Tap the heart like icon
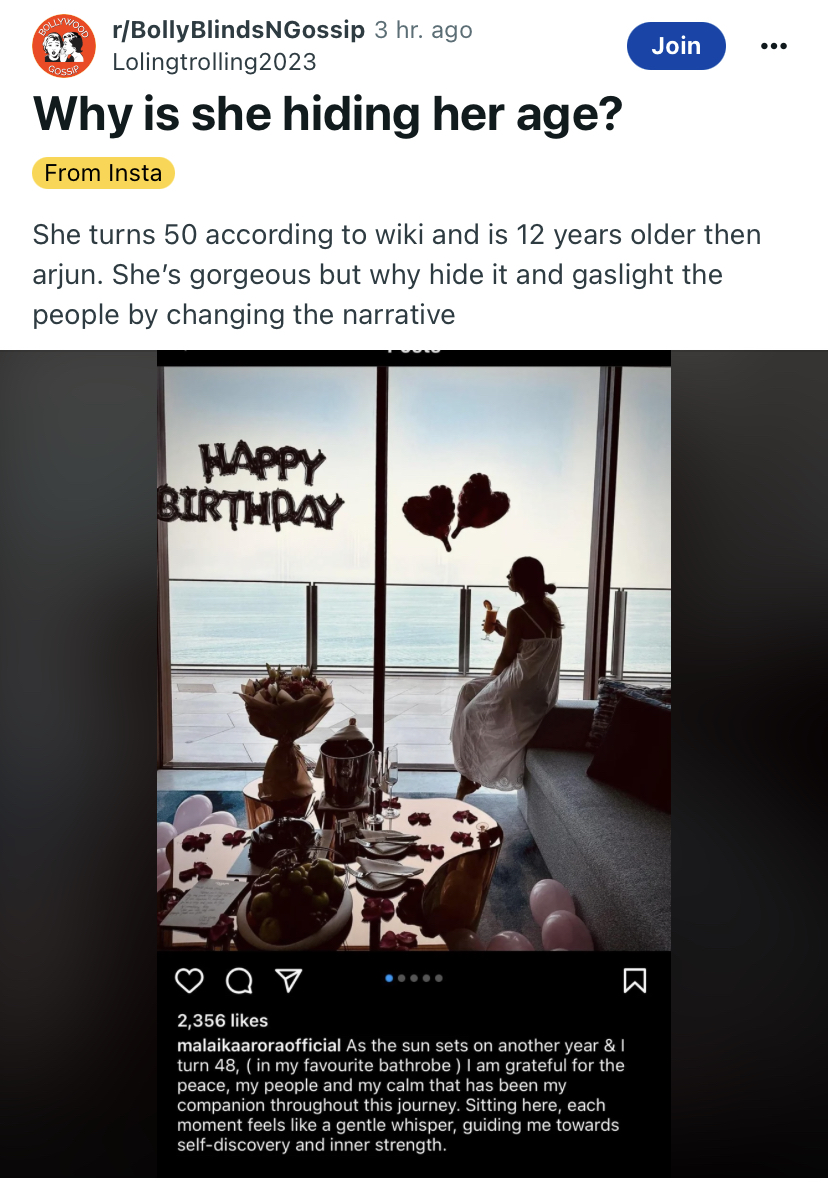This screenshot has width=828, height=1183. (189, 980)
